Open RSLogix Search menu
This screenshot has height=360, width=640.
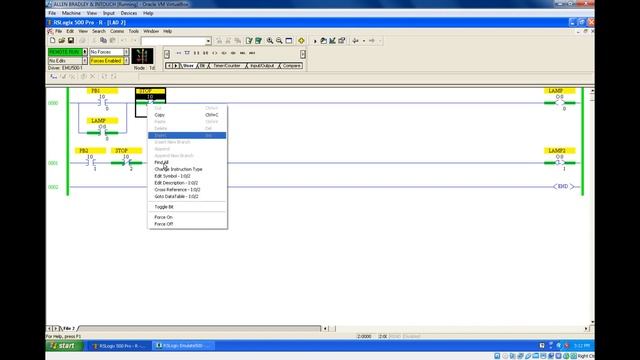99,31
